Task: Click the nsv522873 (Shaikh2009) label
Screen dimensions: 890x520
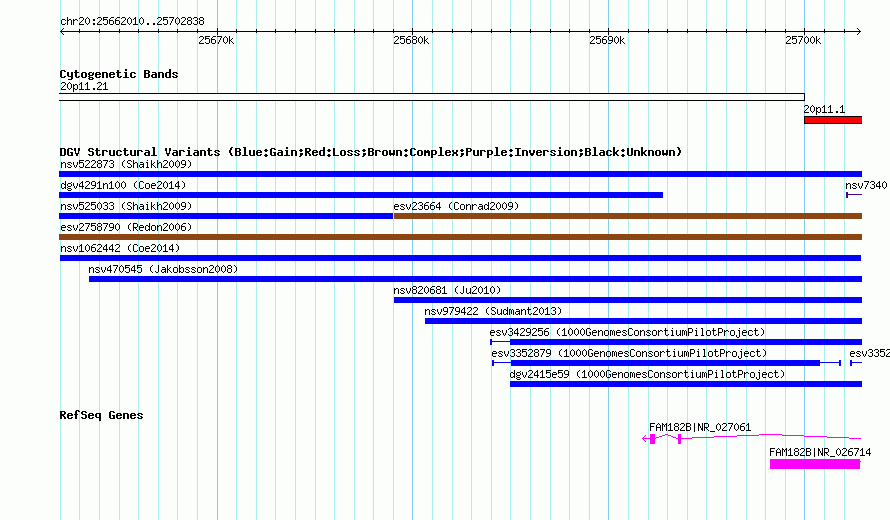Action: pyautogui.click(x=126, y=164)
